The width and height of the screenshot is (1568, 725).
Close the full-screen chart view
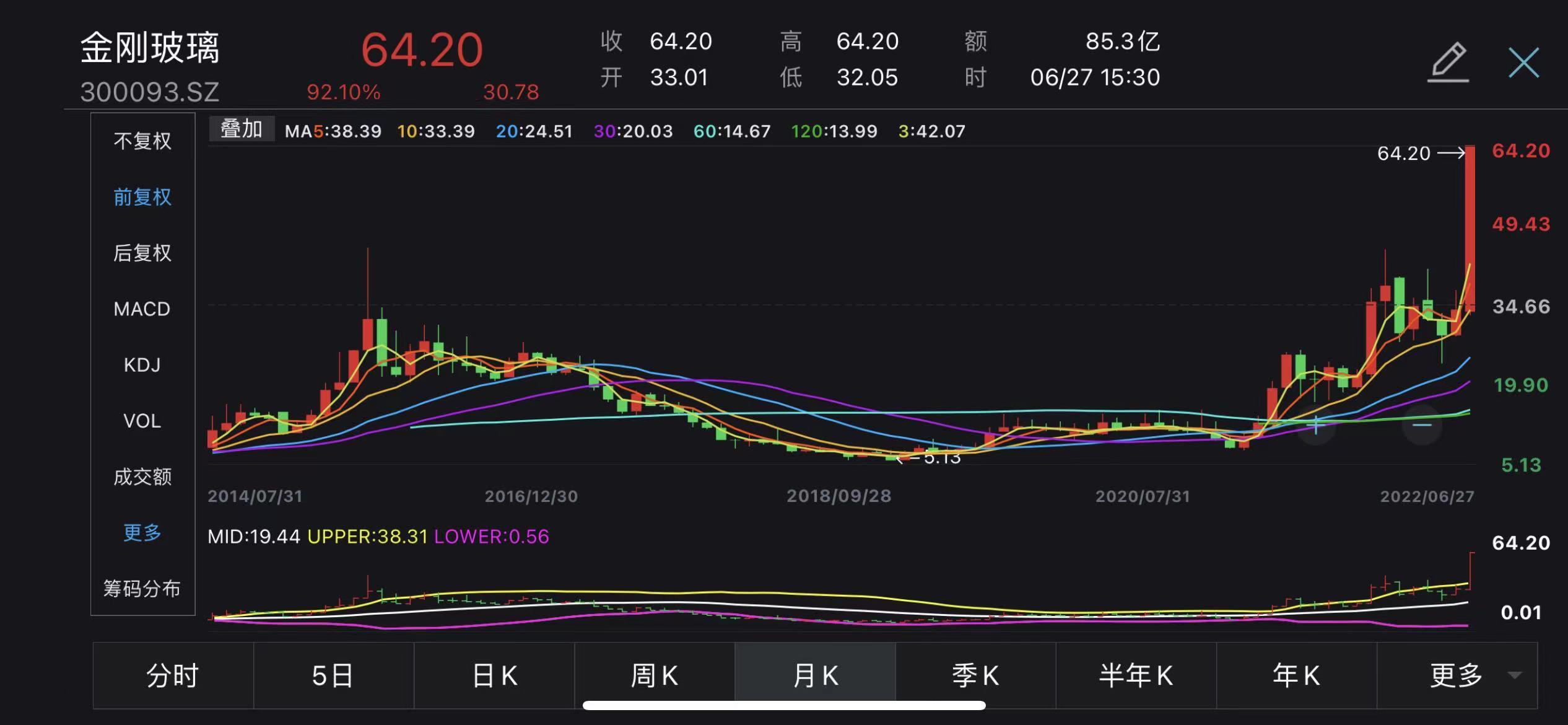tap(1523, 62)
